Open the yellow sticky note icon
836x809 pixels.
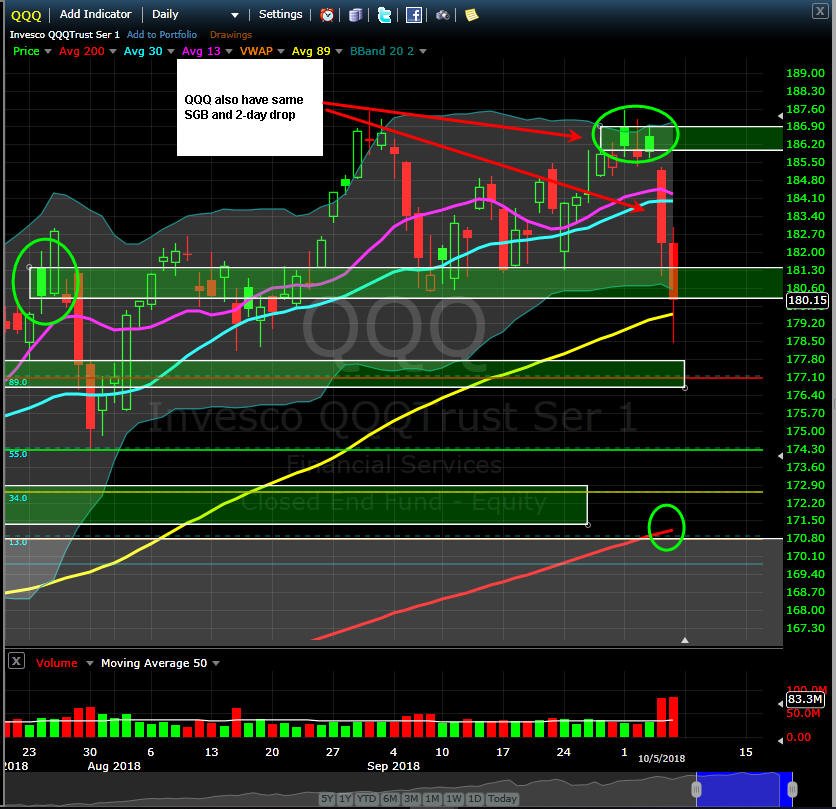[472, 15]
